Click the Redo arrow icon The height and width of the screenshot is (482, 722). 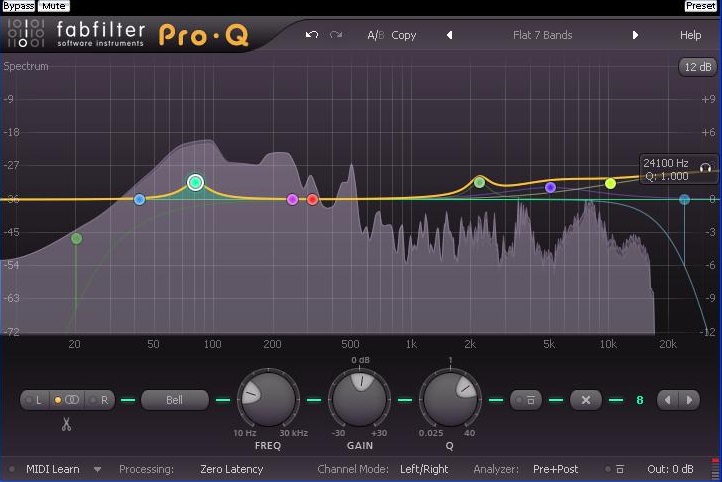click(336, 35)
